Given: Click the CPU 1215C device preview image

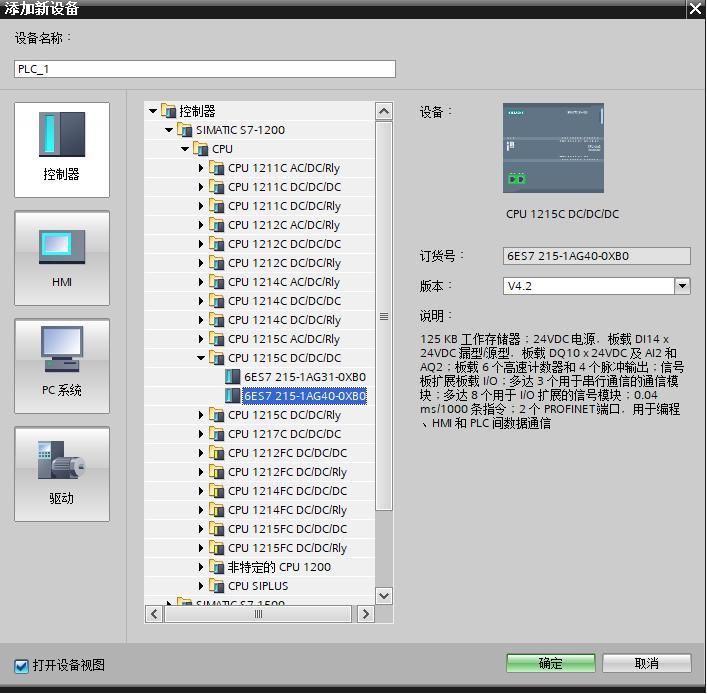Looking at the screenshot, I should 553,148.
